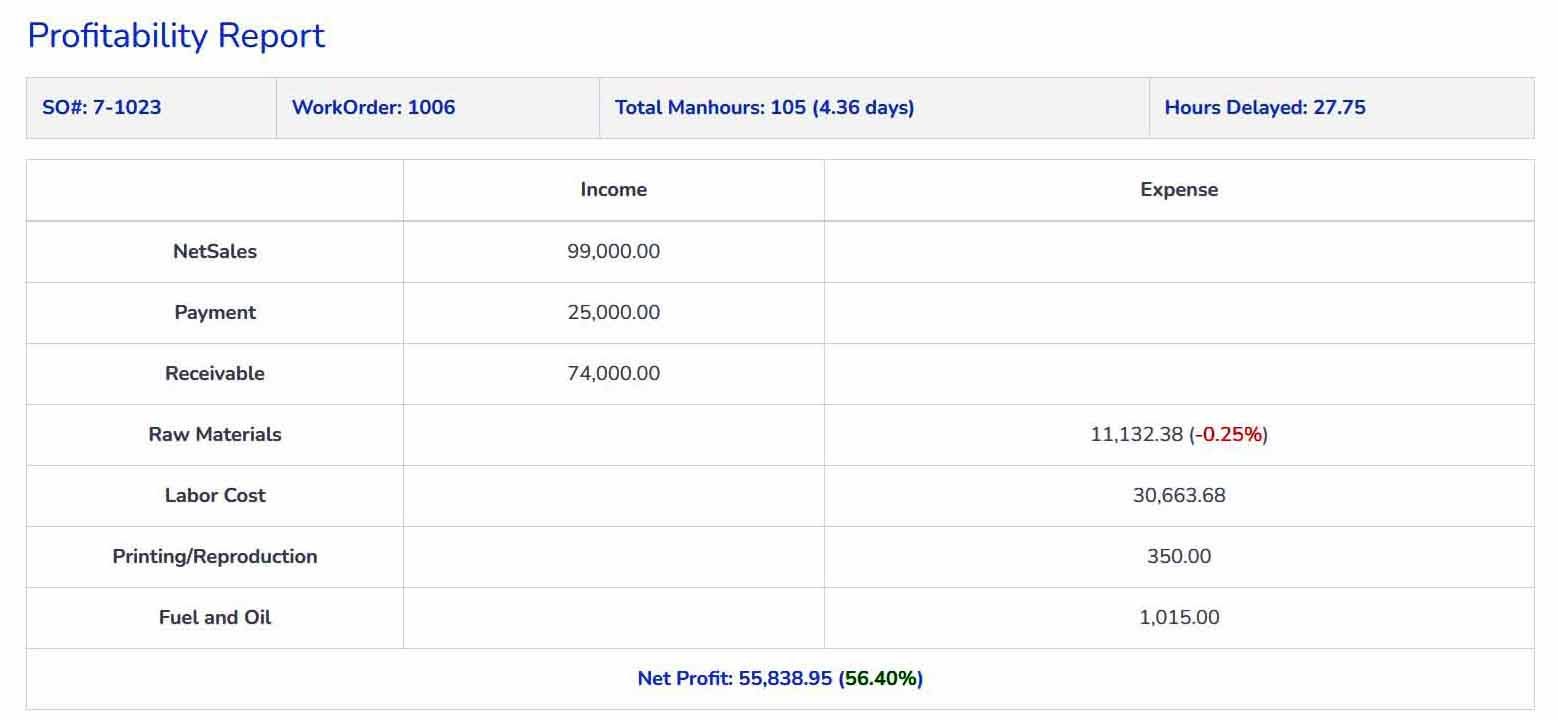Select the Receivable row label
1558x720 pixels.
tap(215, 374)
